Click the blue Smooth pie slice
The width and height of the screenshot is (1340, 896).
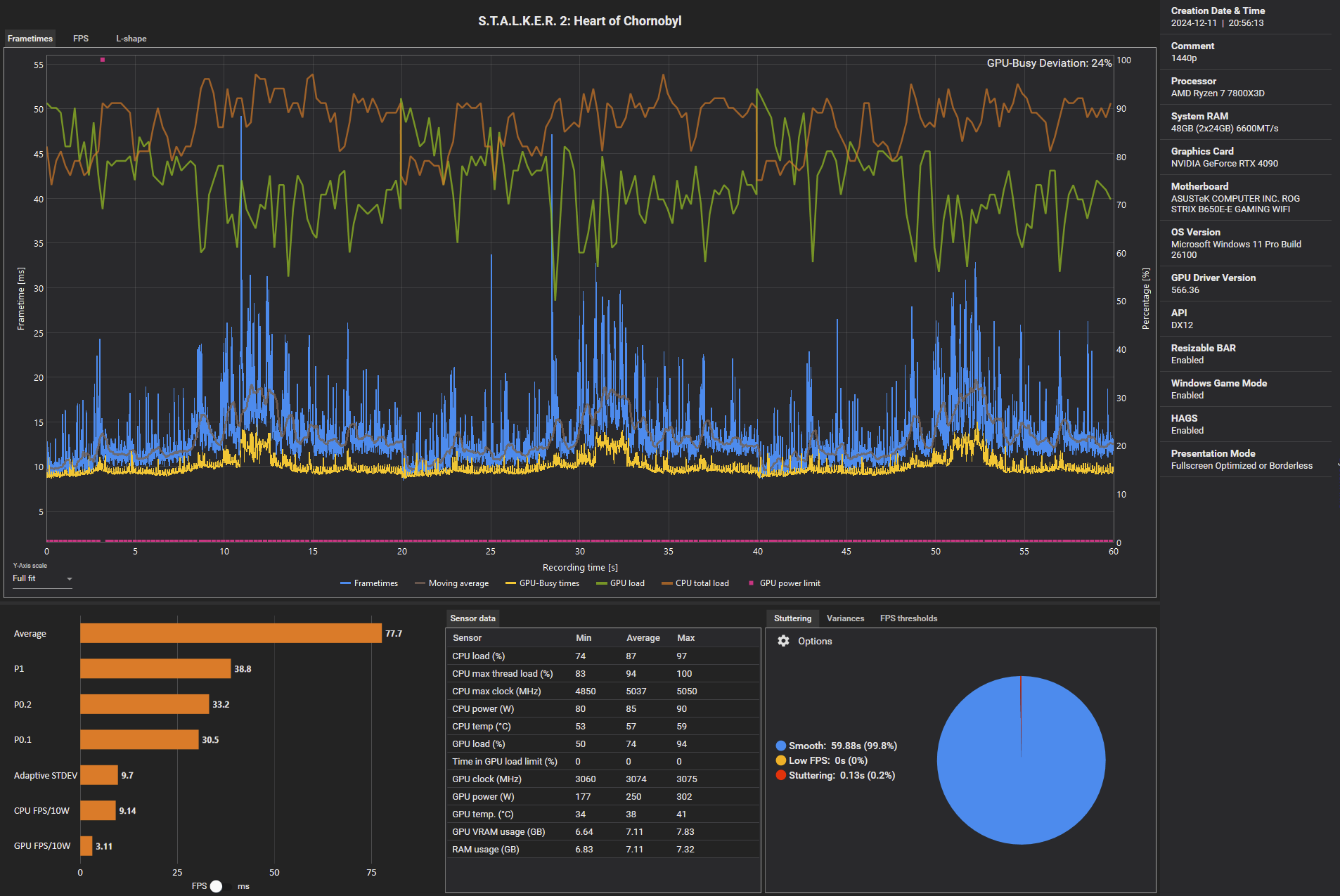[x=1021, y=760]
